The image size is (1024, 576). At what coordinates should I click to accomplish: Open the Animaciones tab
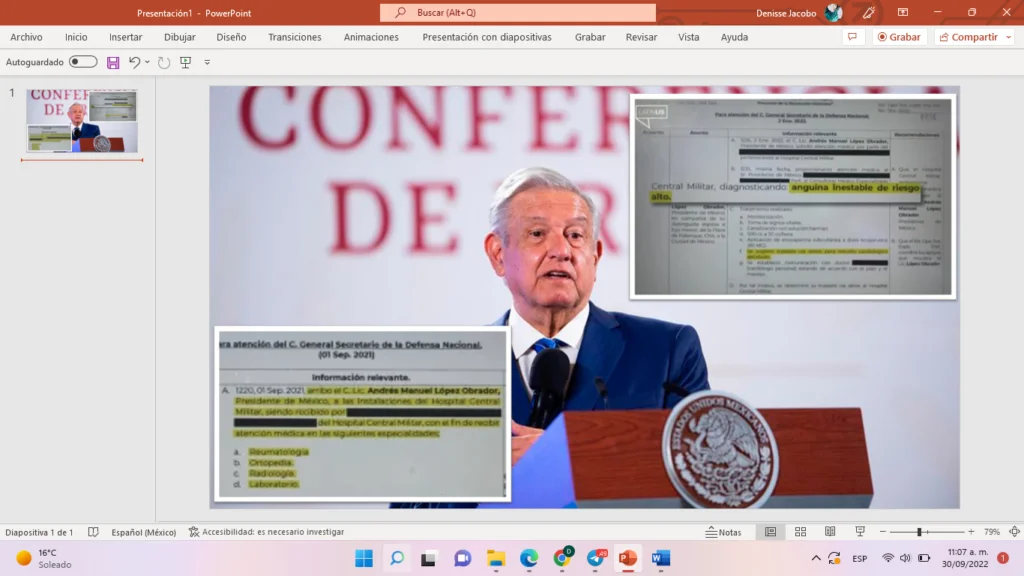[371, 37]
